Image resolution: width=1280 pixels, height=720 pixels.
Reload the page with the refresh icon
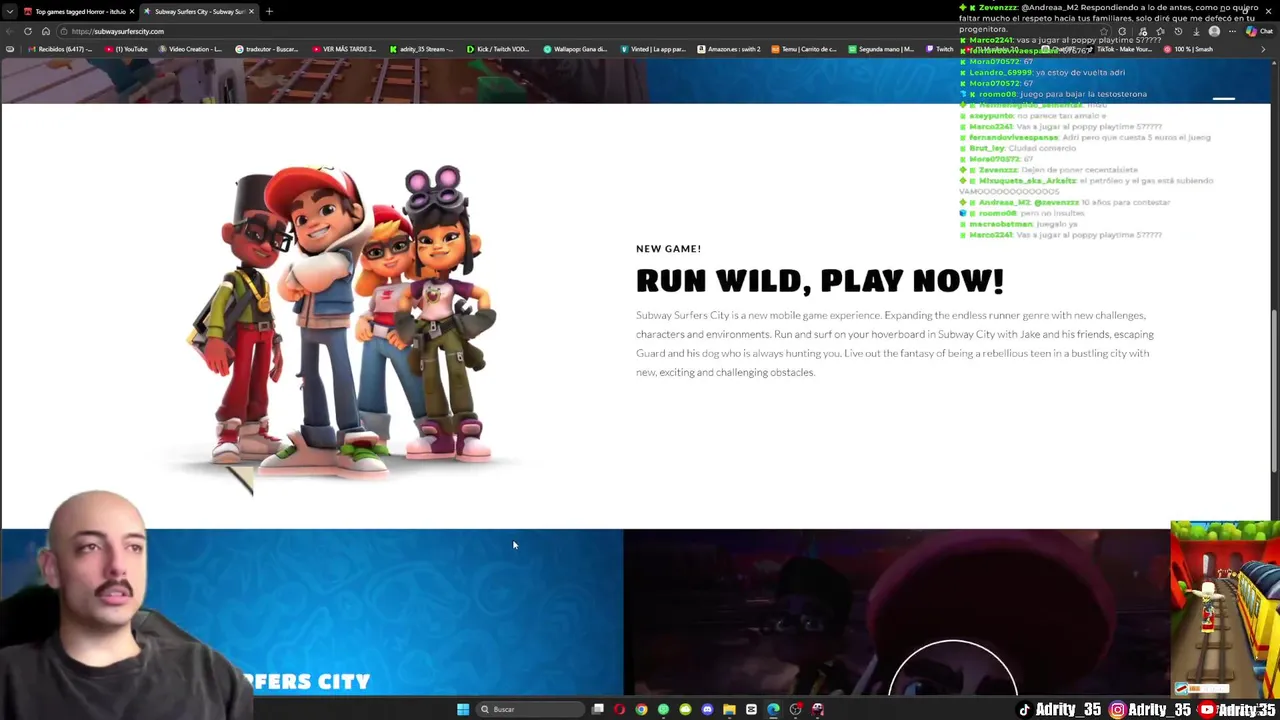click(x=27, y=31)
